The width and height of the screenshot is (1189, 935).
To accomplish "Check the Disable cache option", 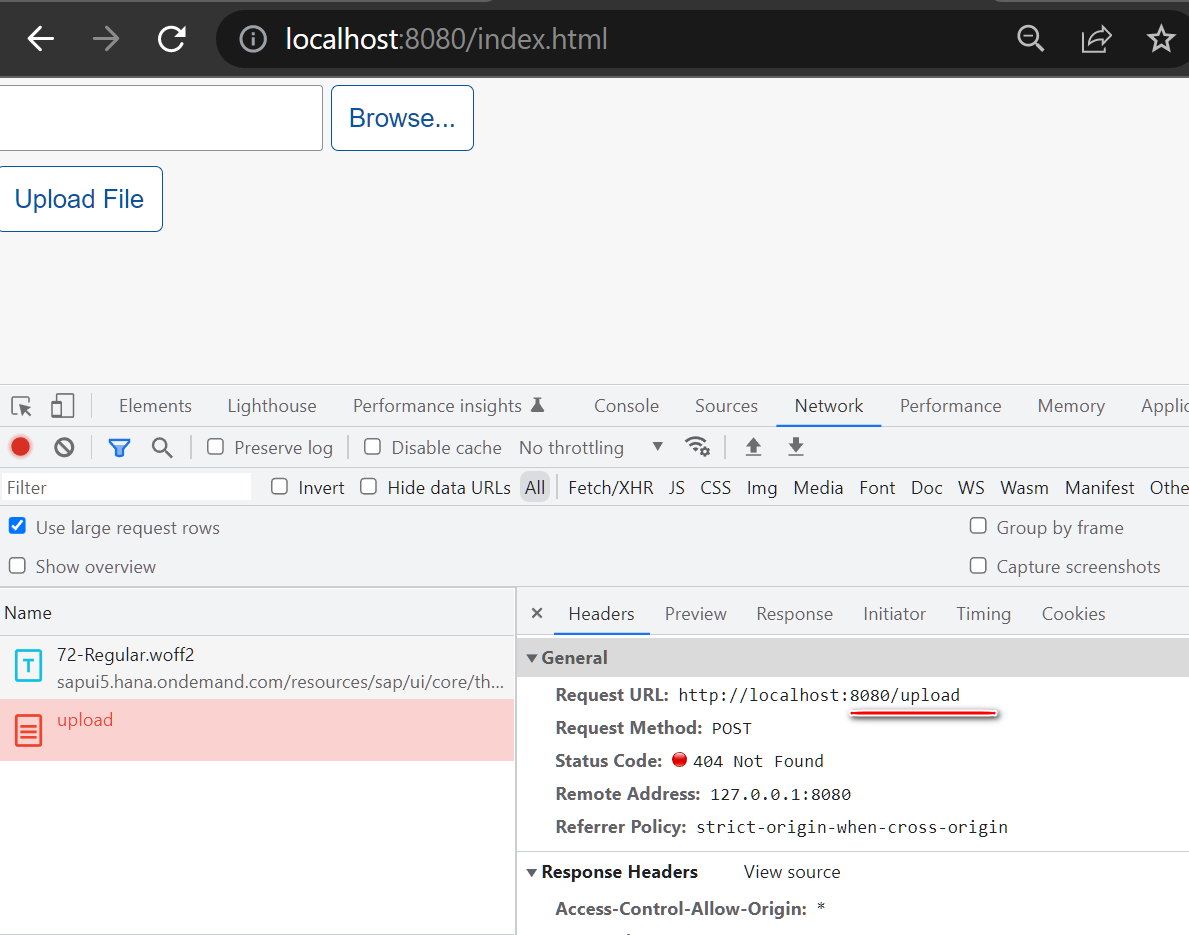I will (x=372, y=447).
